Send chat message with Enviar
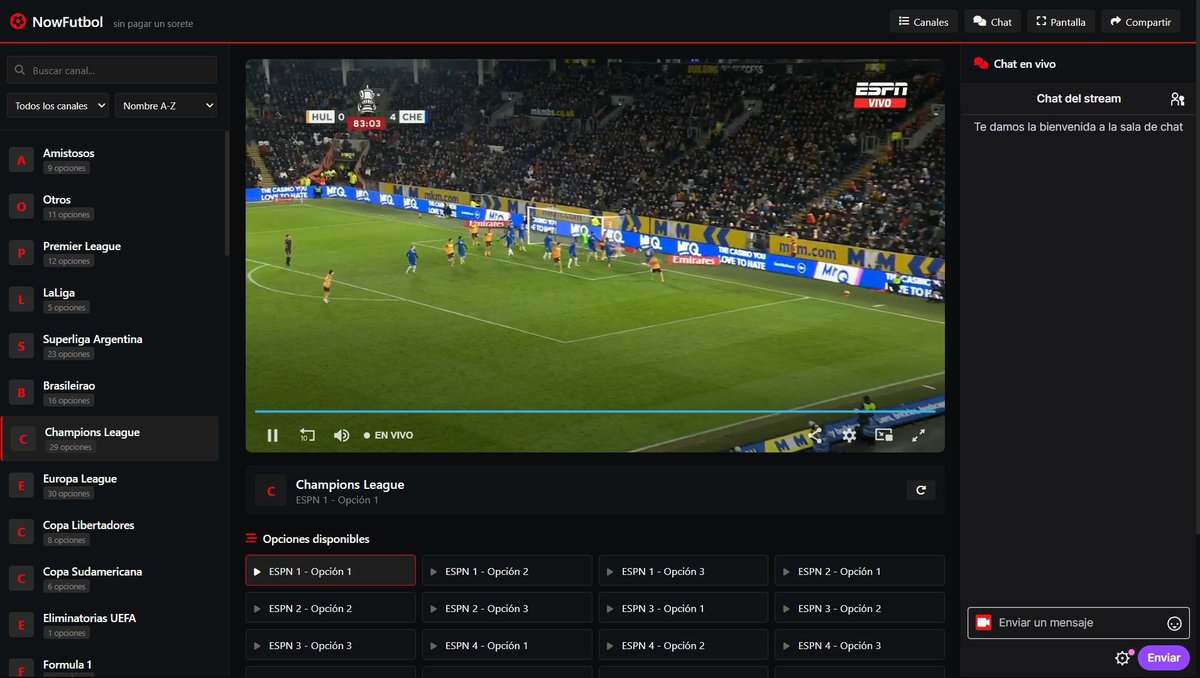The image size is (1200, 678). coord(1163,657)
